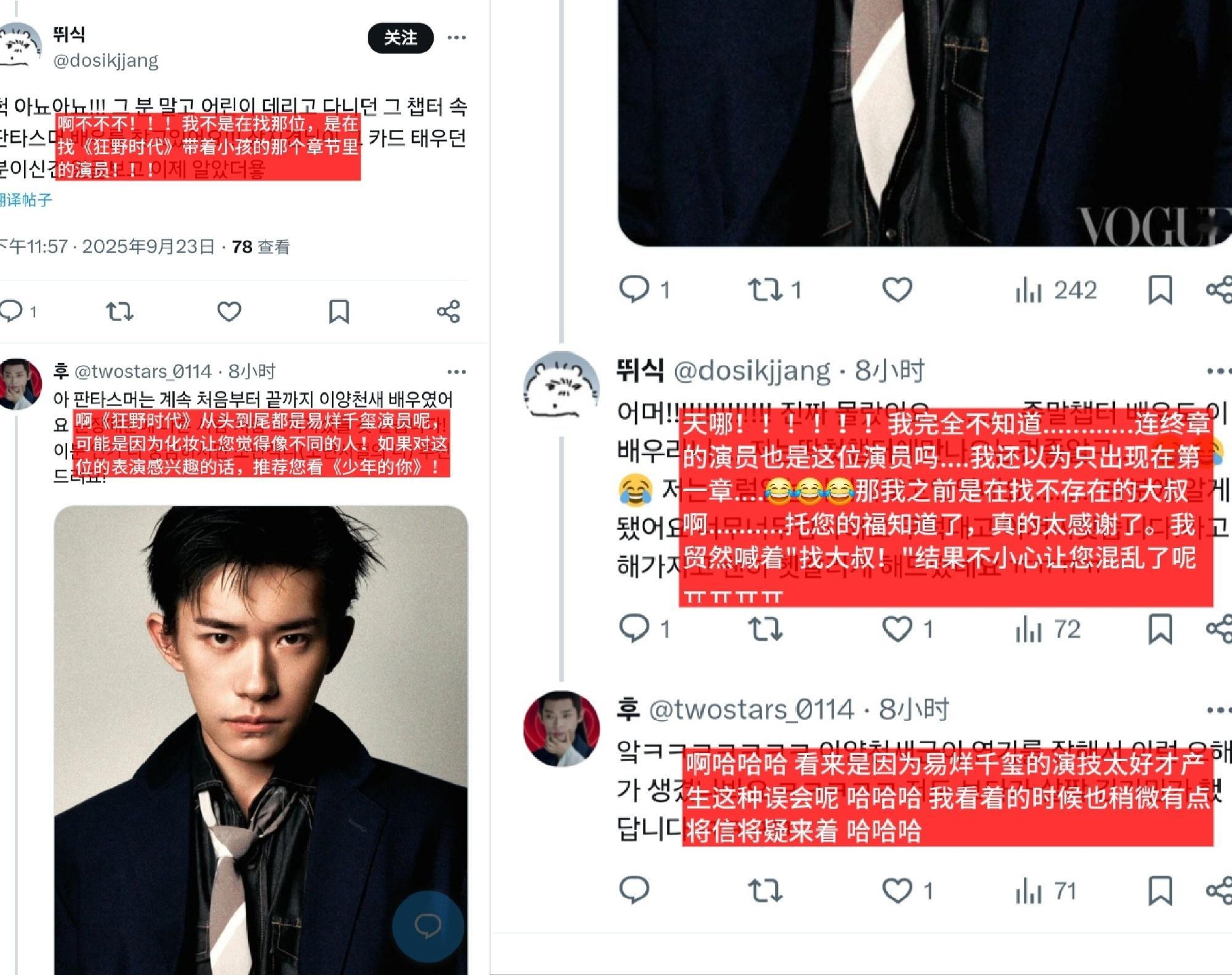Open twostars_0114 avatar in right column
Image resolution: width=1232 pixels, height=975 pixels.
pyautogui.click(x=561, y=728)
